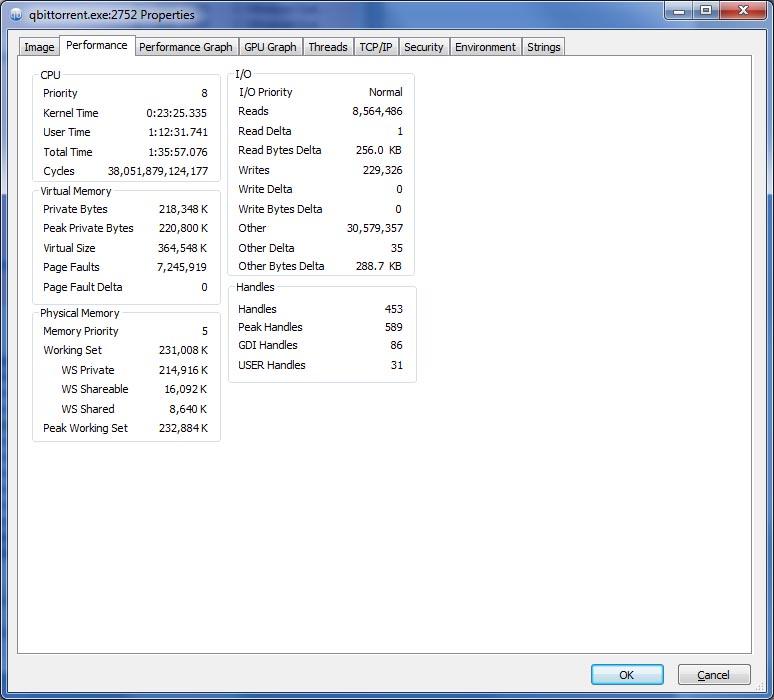Click the Writes value 229,326
The image size is (774, 700).
point(383,170)
